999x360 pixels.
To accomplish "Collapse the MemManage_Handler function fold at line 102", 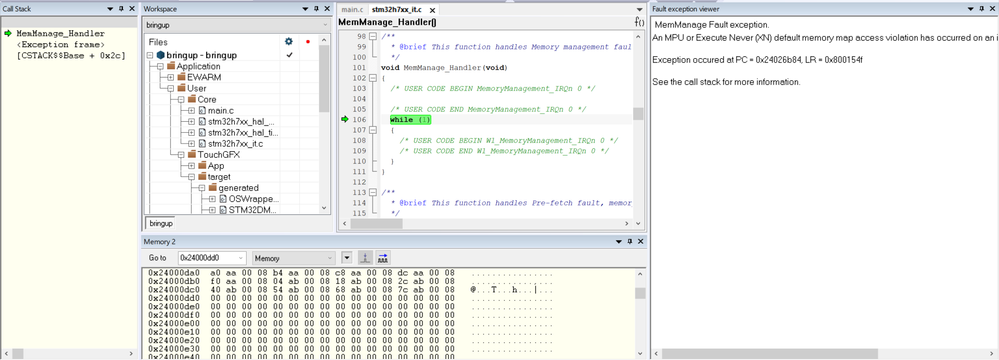I will click(x=373, y=78).
